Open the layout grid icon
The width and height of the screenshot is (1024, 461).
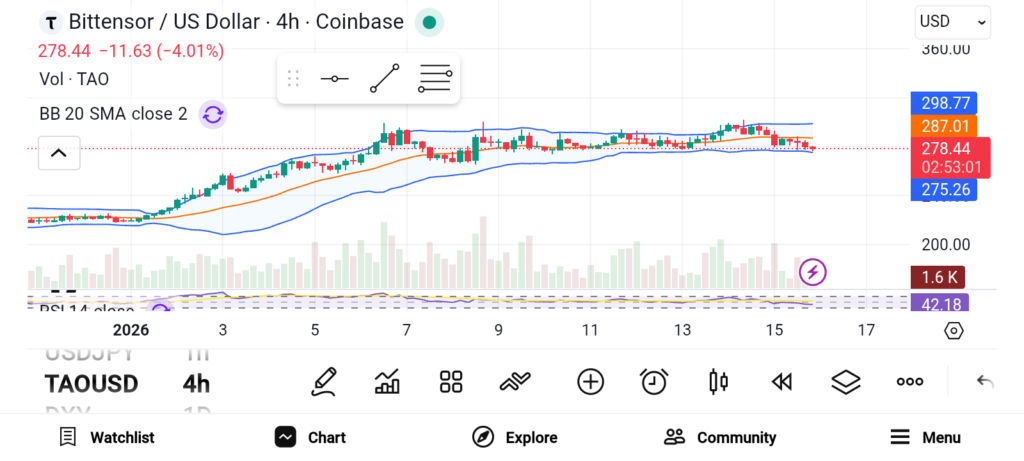(451, 382)
